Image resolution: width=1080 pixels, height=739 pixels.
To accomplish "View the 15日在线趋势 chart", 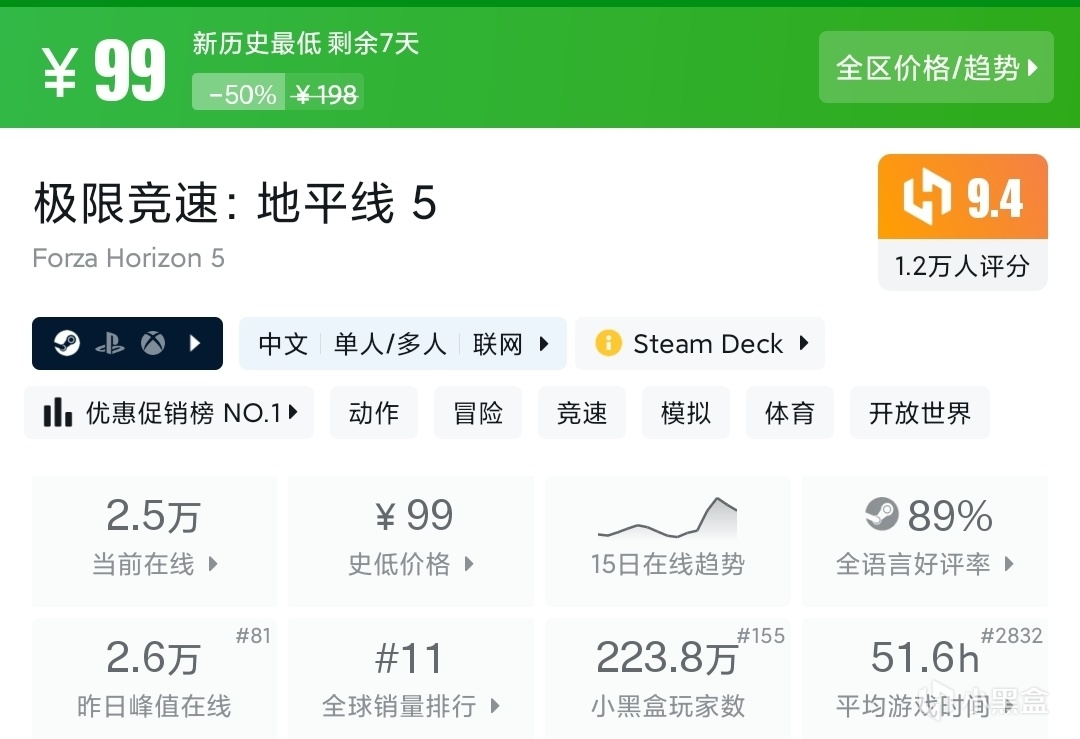I will tap(667, 541).
